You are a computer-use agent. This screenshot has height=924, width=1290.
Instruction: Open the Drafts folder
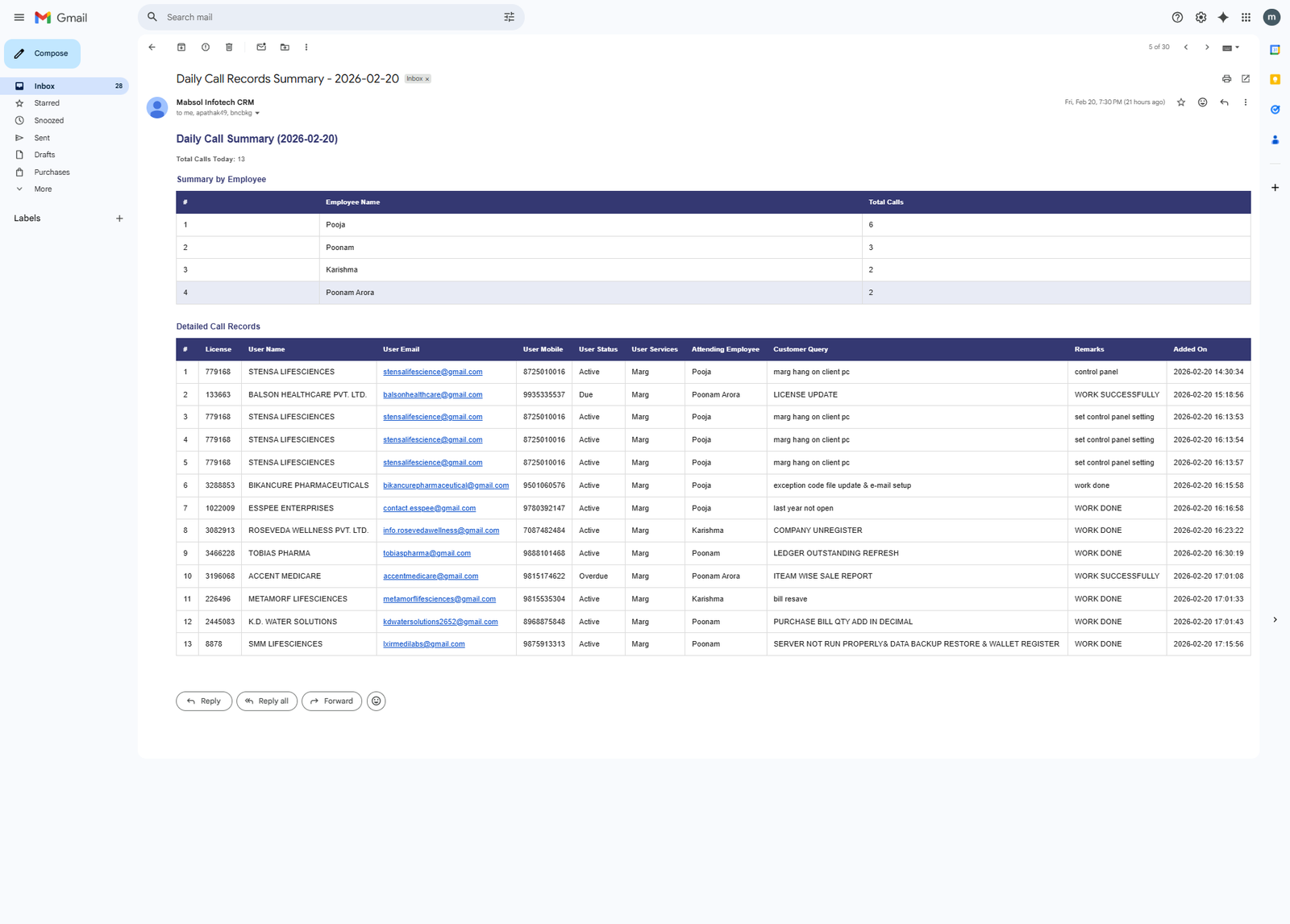point(44,155)
